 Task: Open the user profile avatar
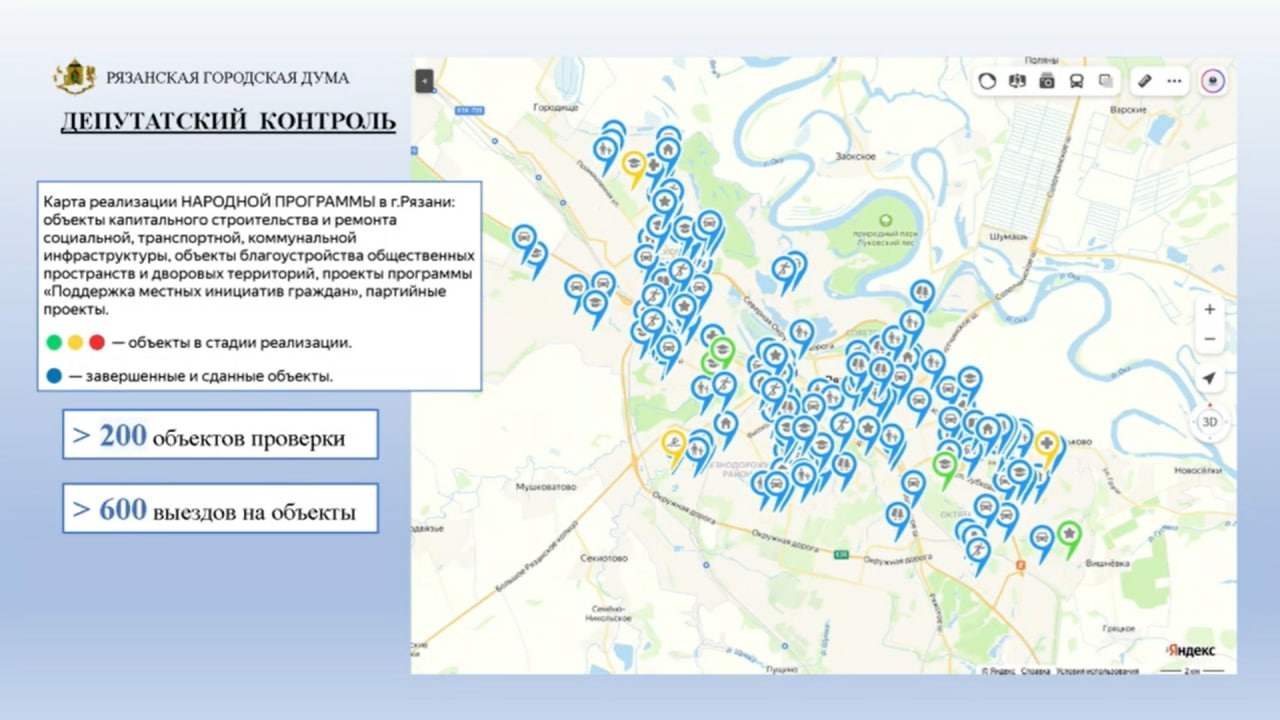pos(1213,81)
